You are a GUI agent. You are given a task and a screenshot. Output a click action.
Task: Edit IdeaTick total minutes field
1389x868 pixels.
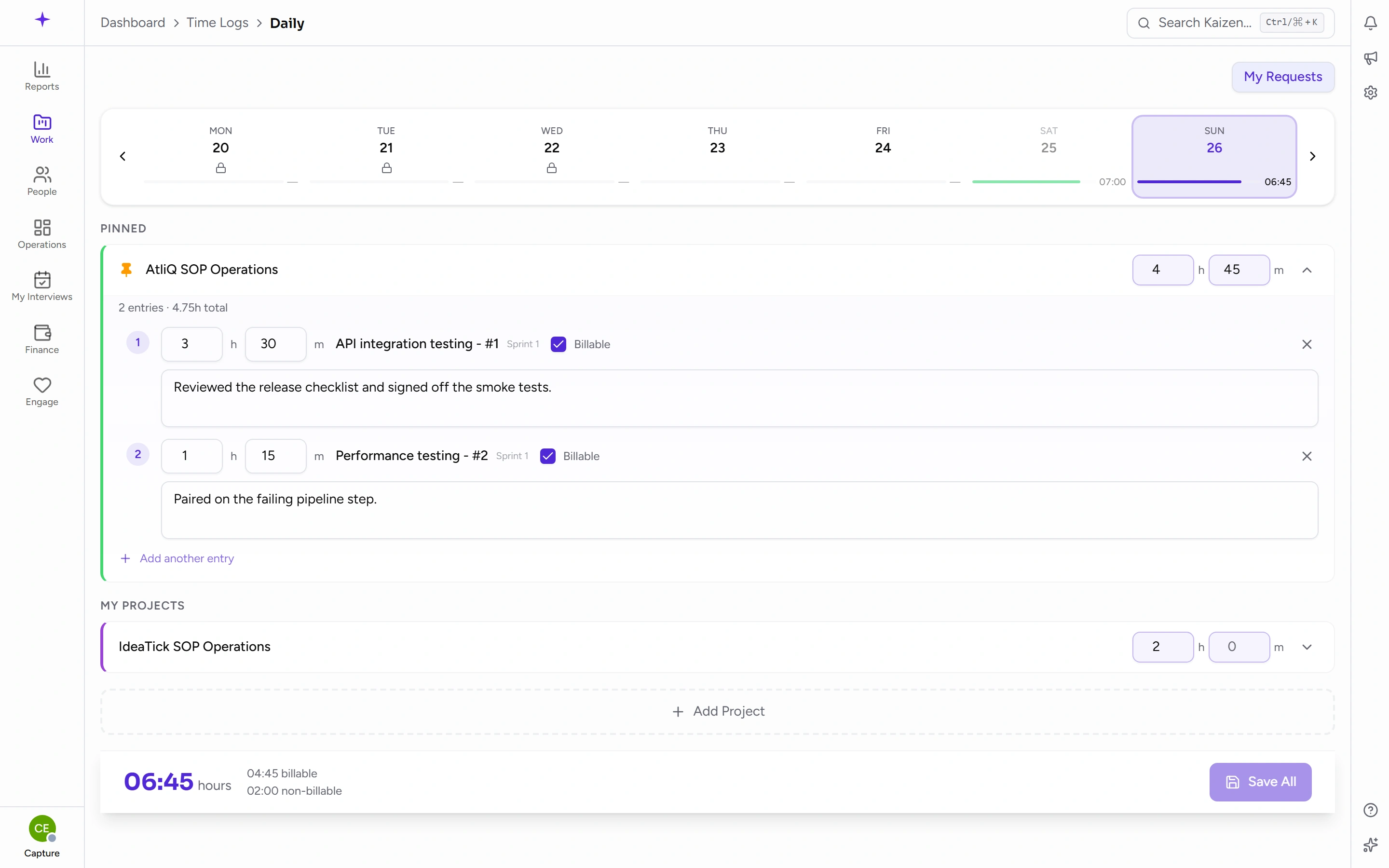1239,647
